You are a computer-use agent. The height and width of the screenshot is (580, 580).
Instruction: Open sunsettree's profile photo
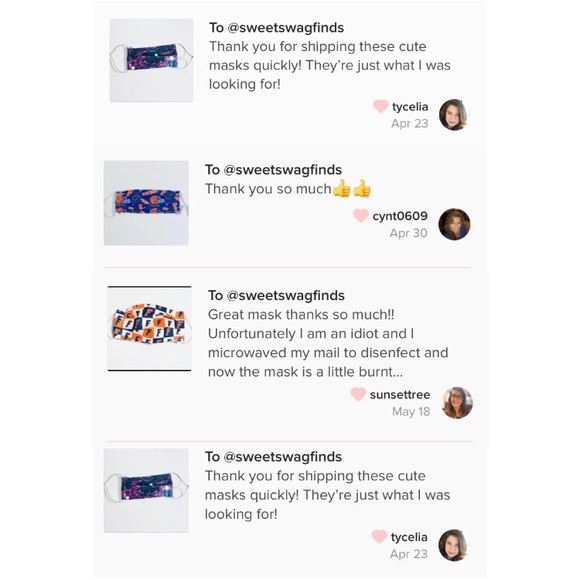point(457,403)
